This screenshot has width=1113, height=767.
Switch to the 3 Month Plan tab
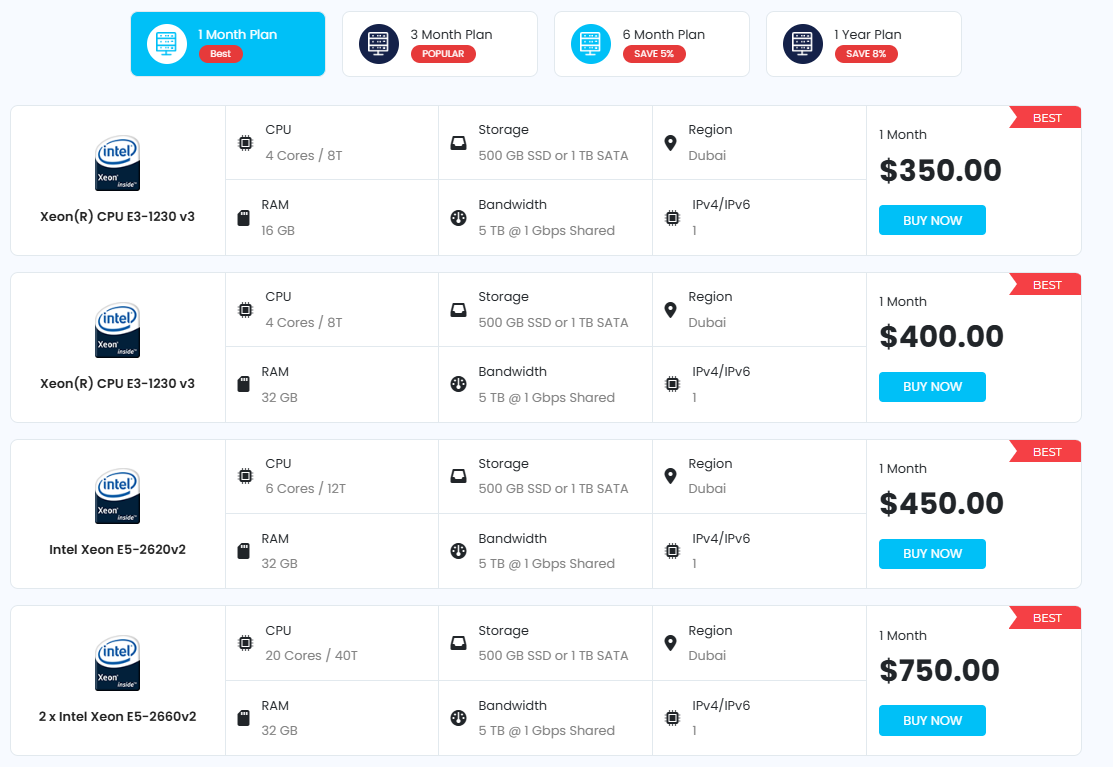[439, 44]
